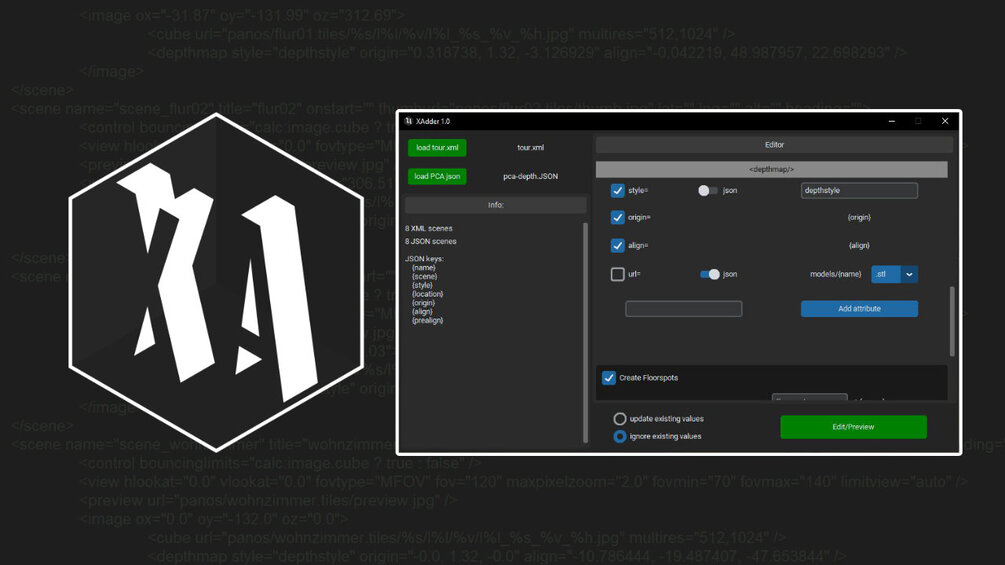The height and width of the screenshot is (565, 1005).
Task: Select update existing values radio button
Action: [619, 419]
